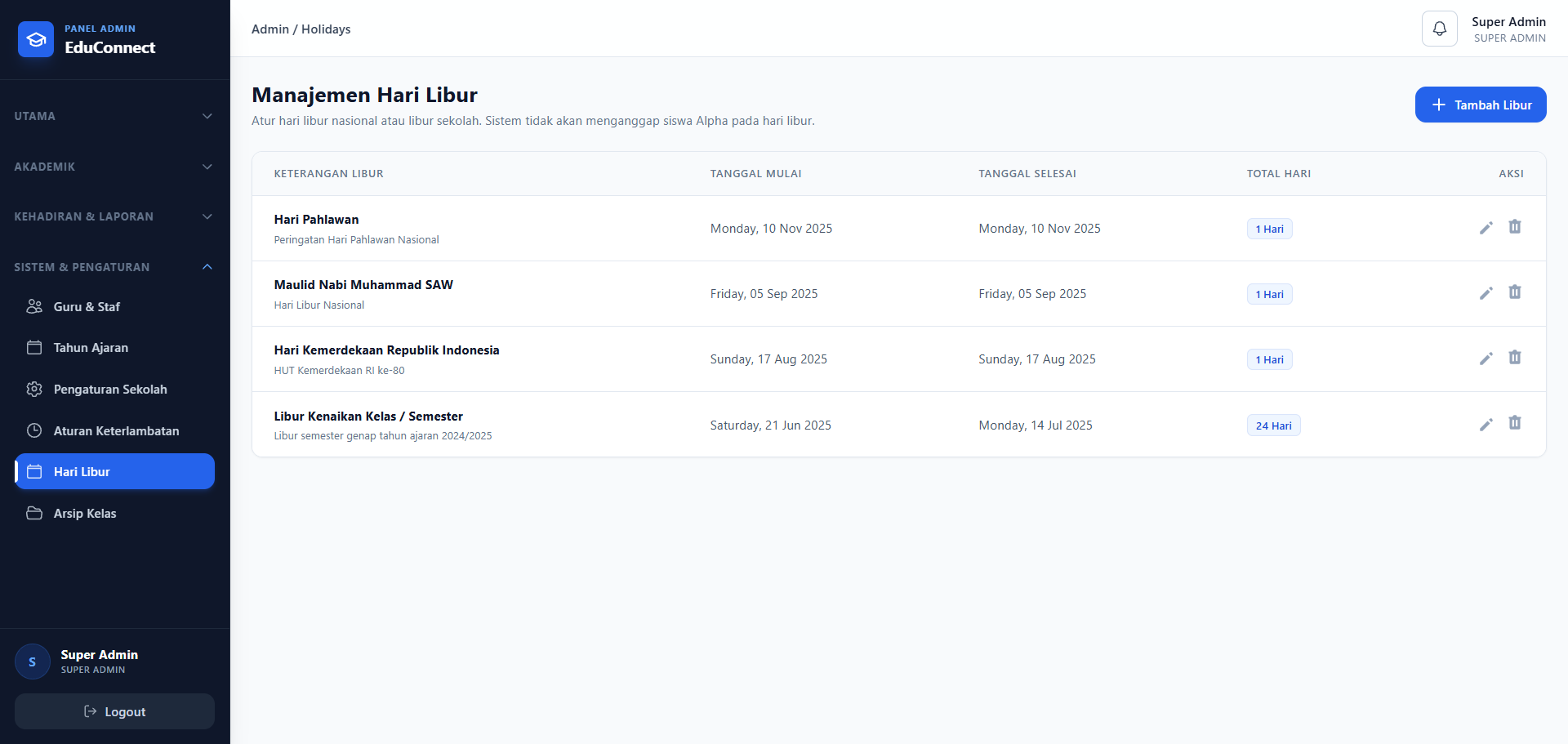1568x744 pixels.
Task: Click the TANGGAL MULAI column header
Action: tap(756, 174)
